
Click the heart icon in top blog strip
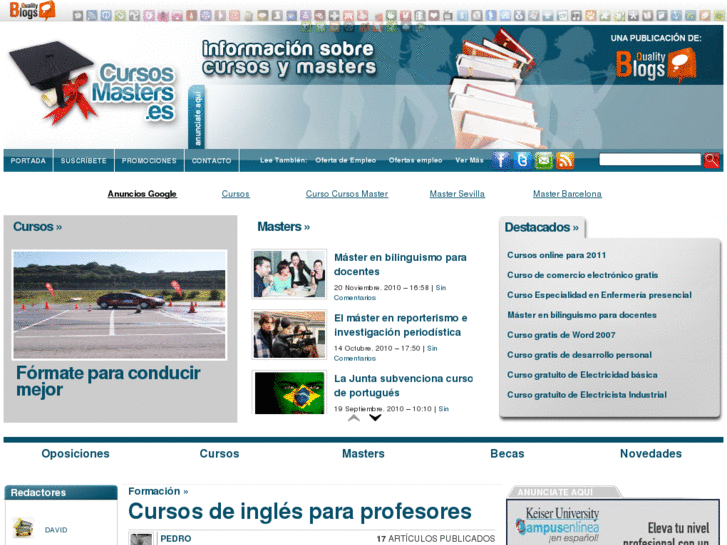(434, 16)
